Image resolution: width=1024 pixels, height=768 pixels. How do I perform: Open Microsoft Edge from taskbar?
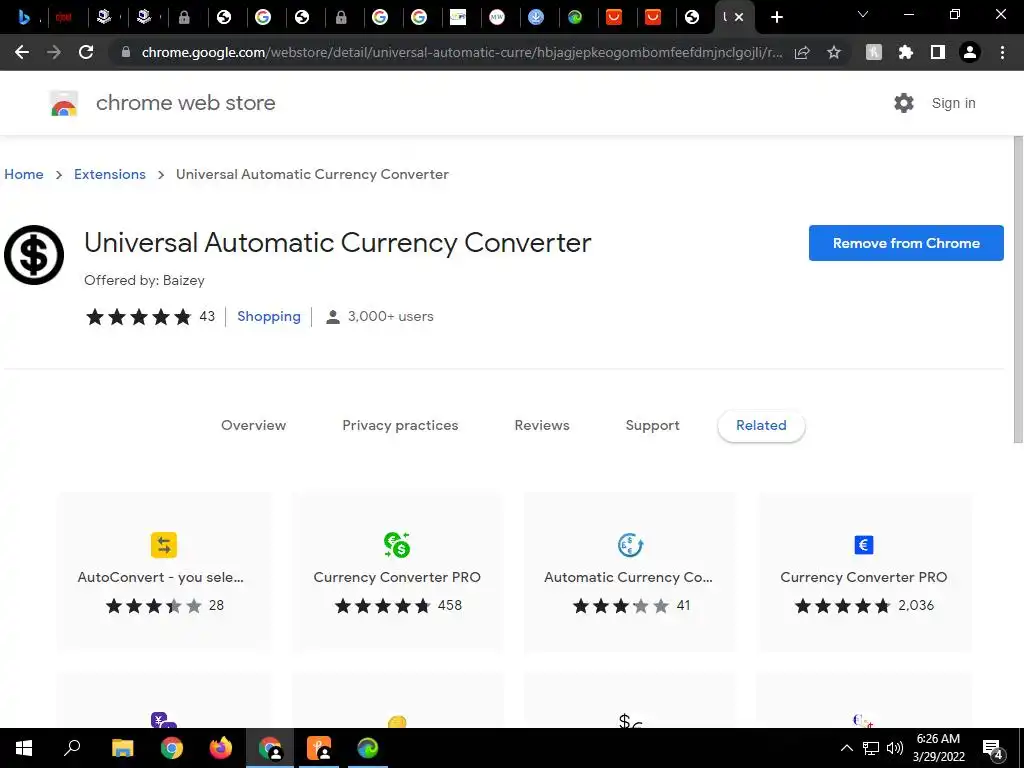point(368,748)
